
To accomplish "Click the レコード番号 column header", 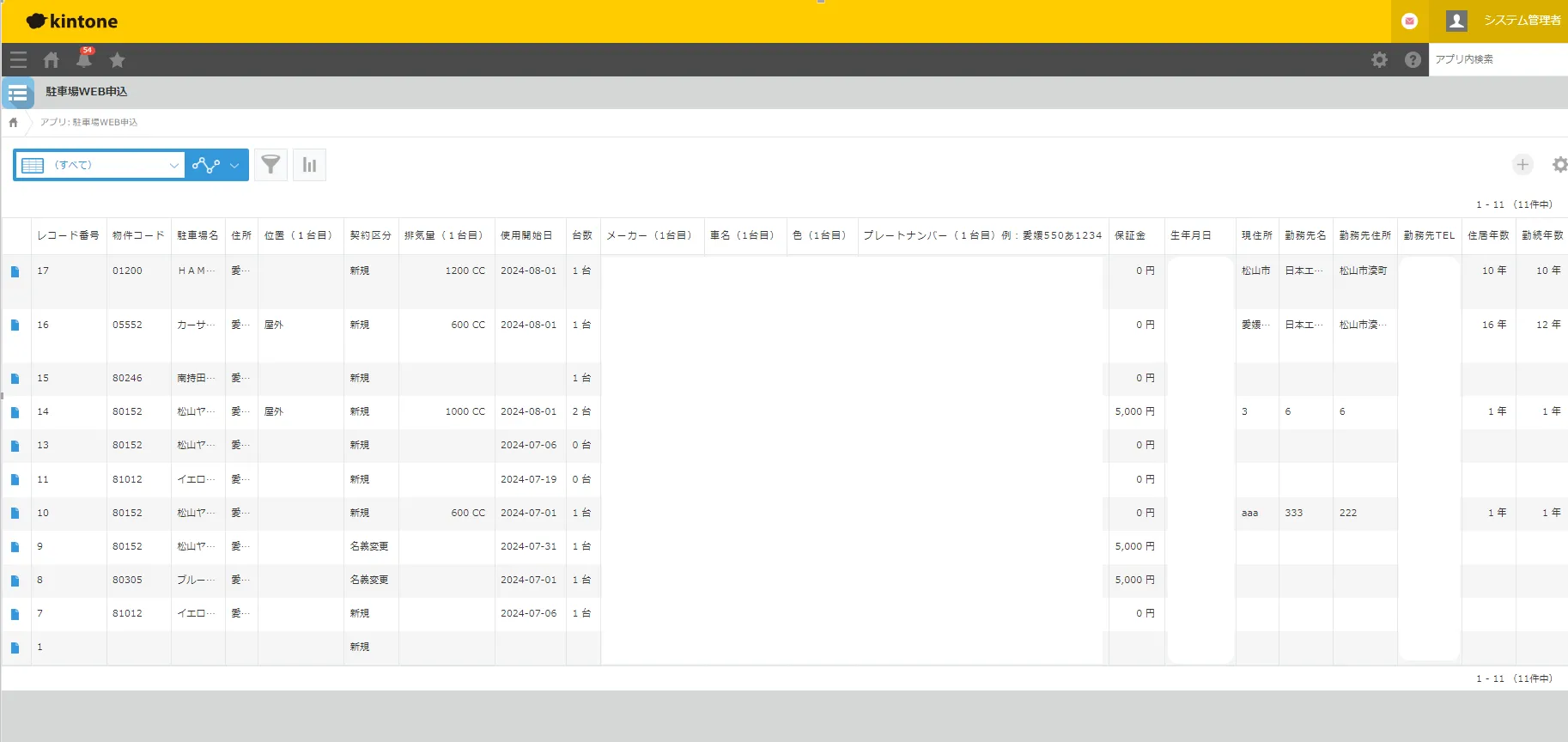I will [x=68, y=235].
